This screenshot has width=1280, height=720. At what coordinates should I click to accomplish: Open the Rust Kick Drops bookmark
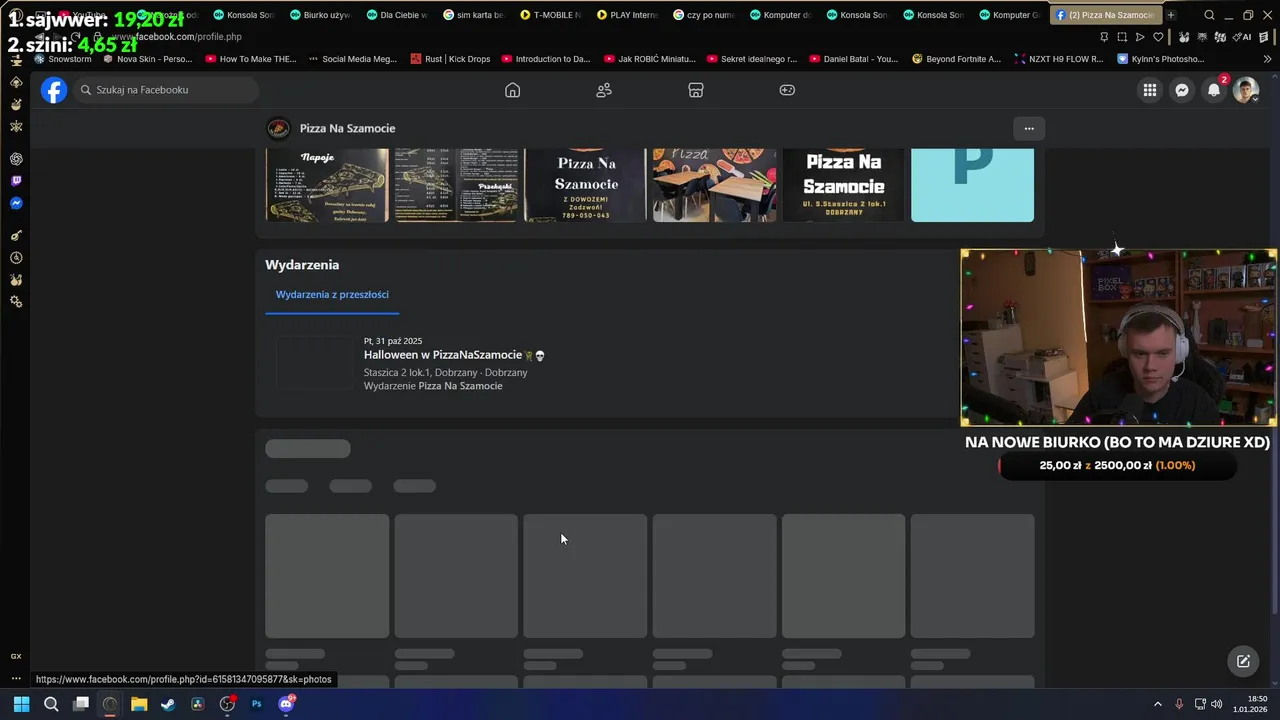(449, 59)
